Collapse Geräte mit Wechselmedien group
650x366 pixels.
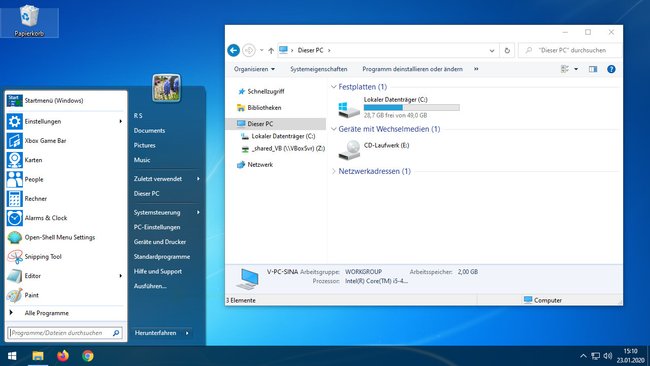pos(334,129)
